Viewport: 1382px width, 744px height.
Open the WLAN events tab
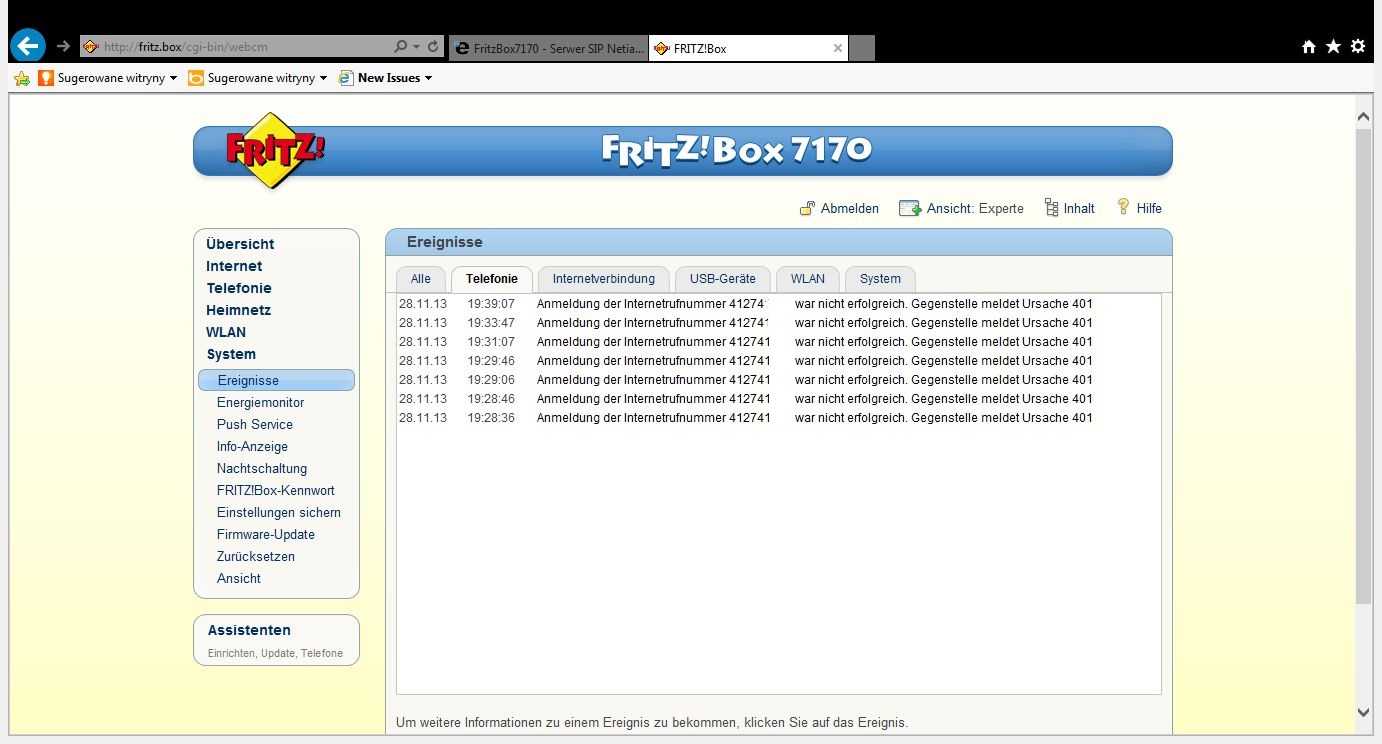[x=808, y=279]
